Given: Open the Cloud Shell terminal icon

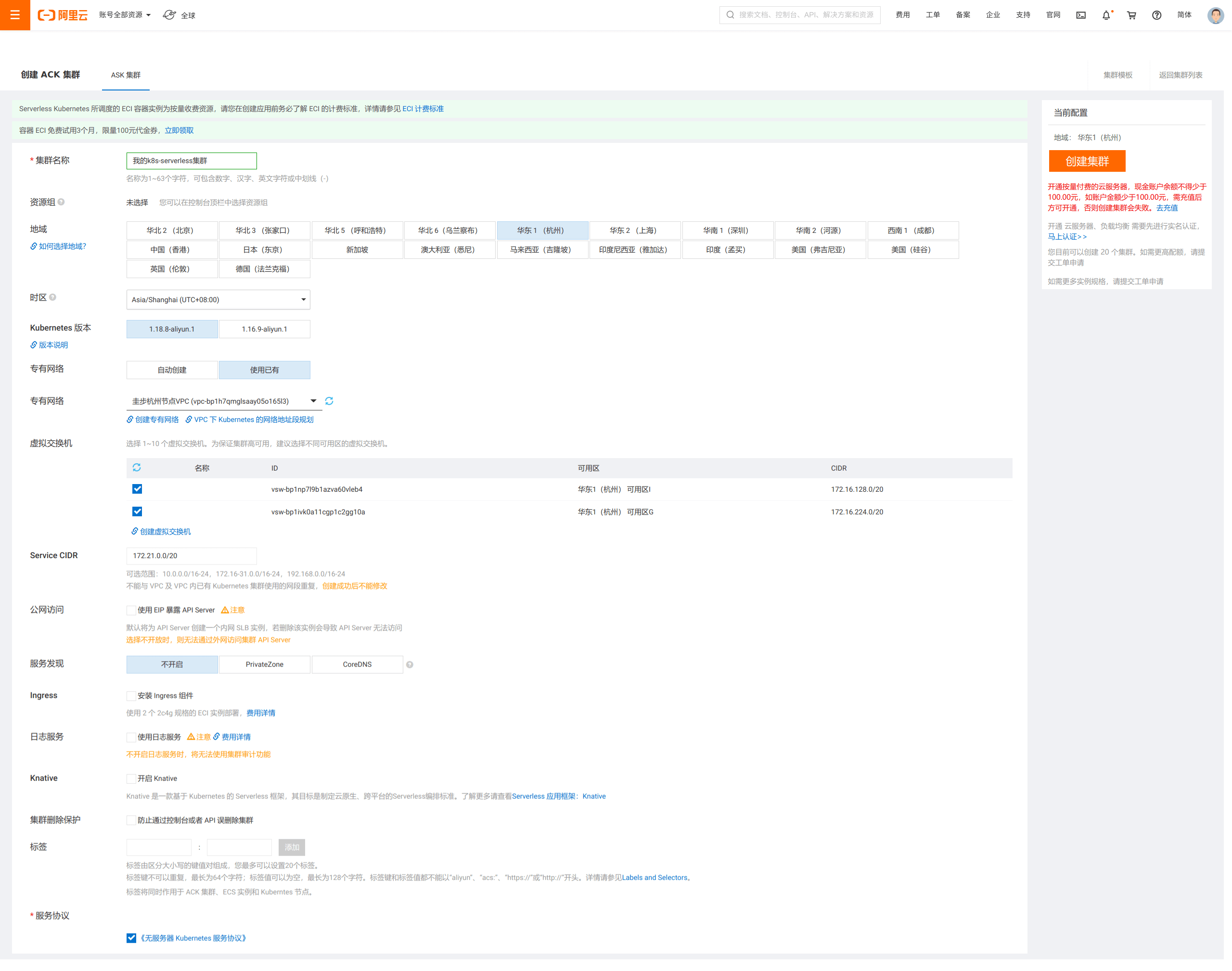Looking at the screenshot, I should click(x=1081, y=15).
